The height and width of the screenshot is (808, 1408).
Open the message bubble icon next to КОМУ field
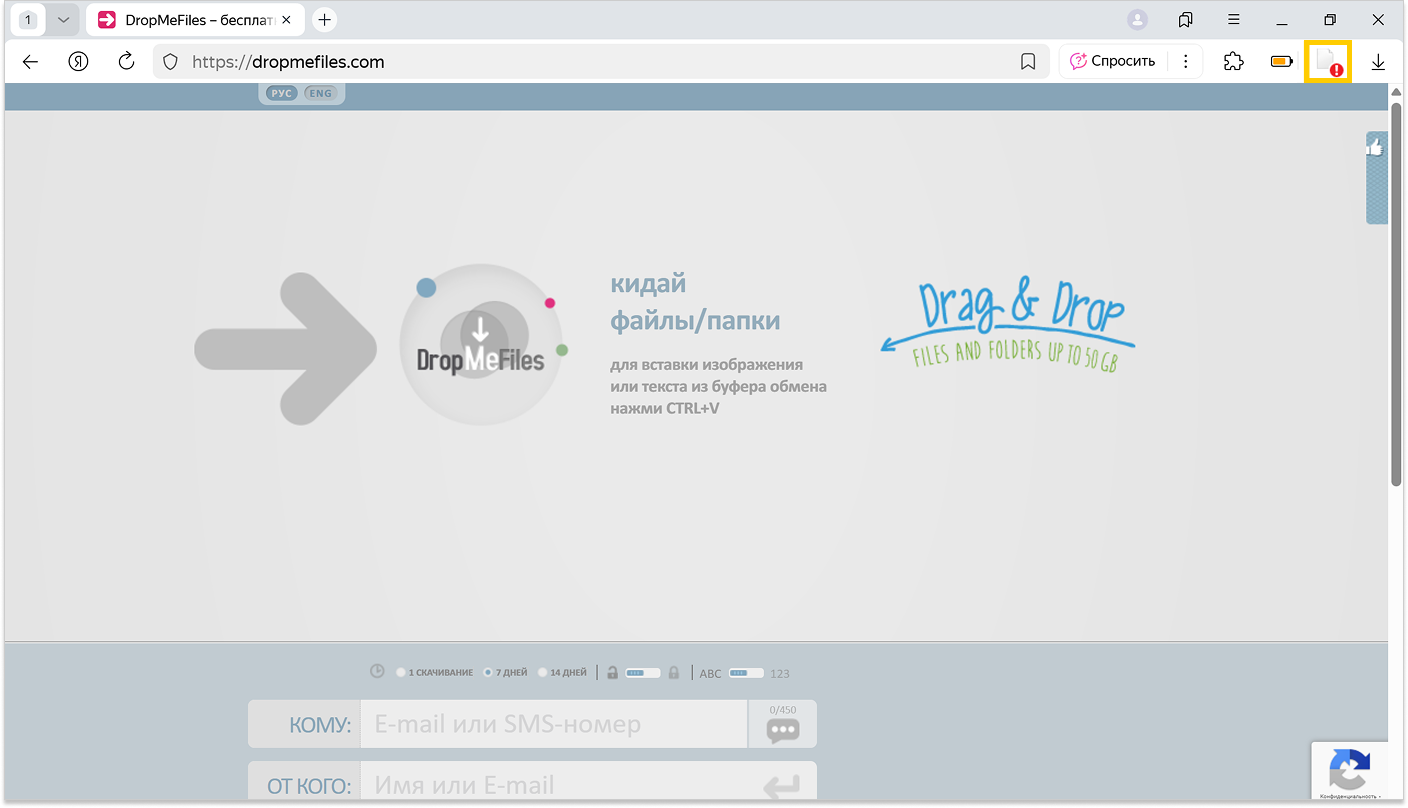pos(782,730)
